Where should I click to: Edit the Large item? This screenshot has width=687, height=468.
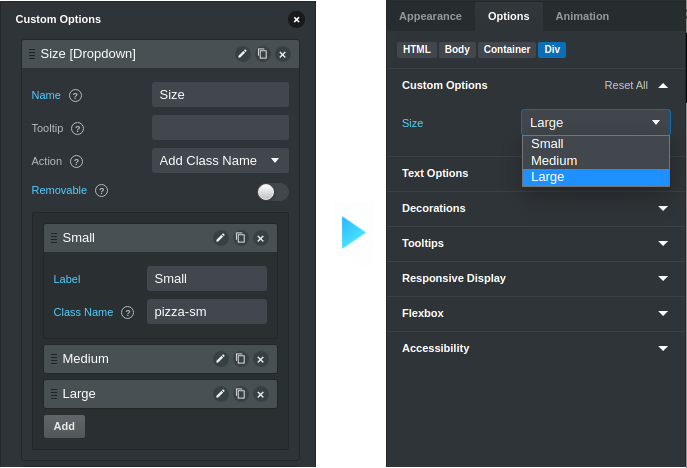tap(220, 394)
